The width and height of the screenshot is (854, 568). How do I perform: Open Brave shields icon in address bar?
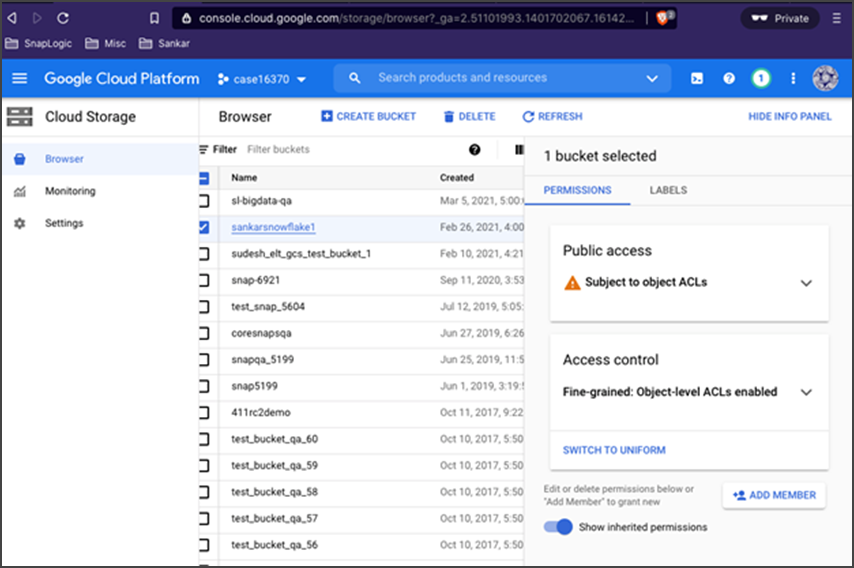[x=664, y=18]
